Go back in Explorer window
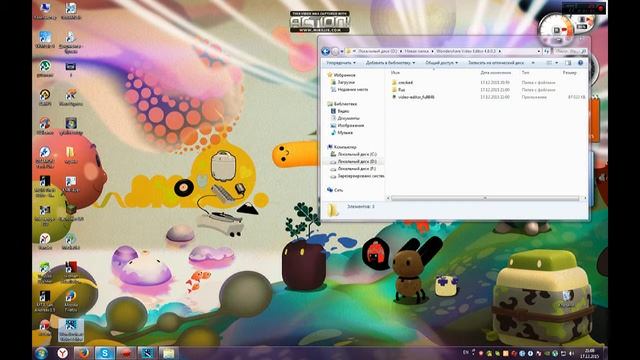 click(326, 51)
